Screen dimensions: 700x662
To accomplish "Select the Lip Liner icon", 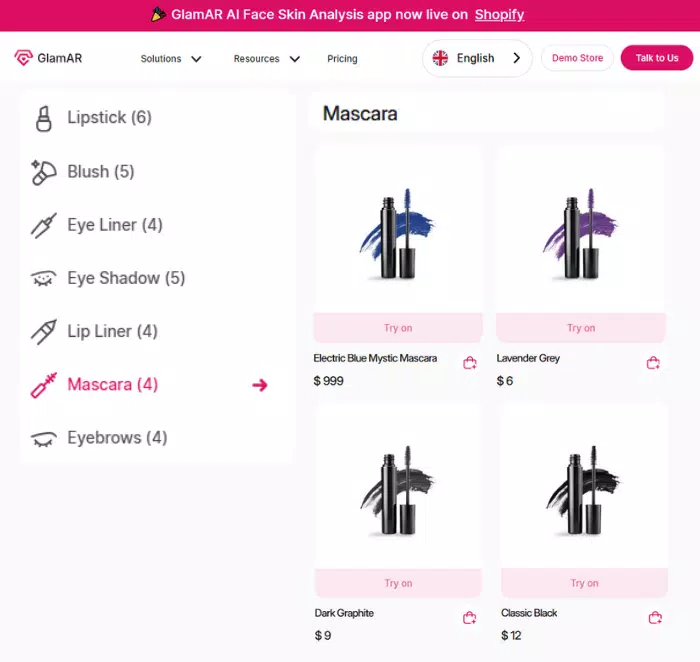I will coord(43,332).
